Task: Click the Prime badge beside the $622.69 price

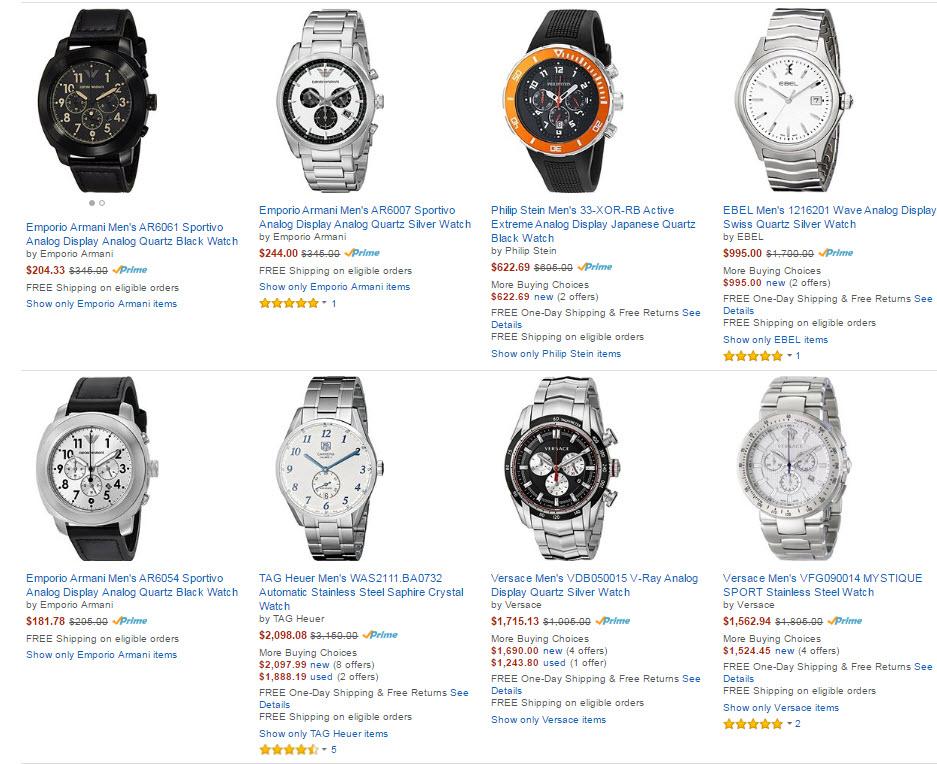Action: 595,267
